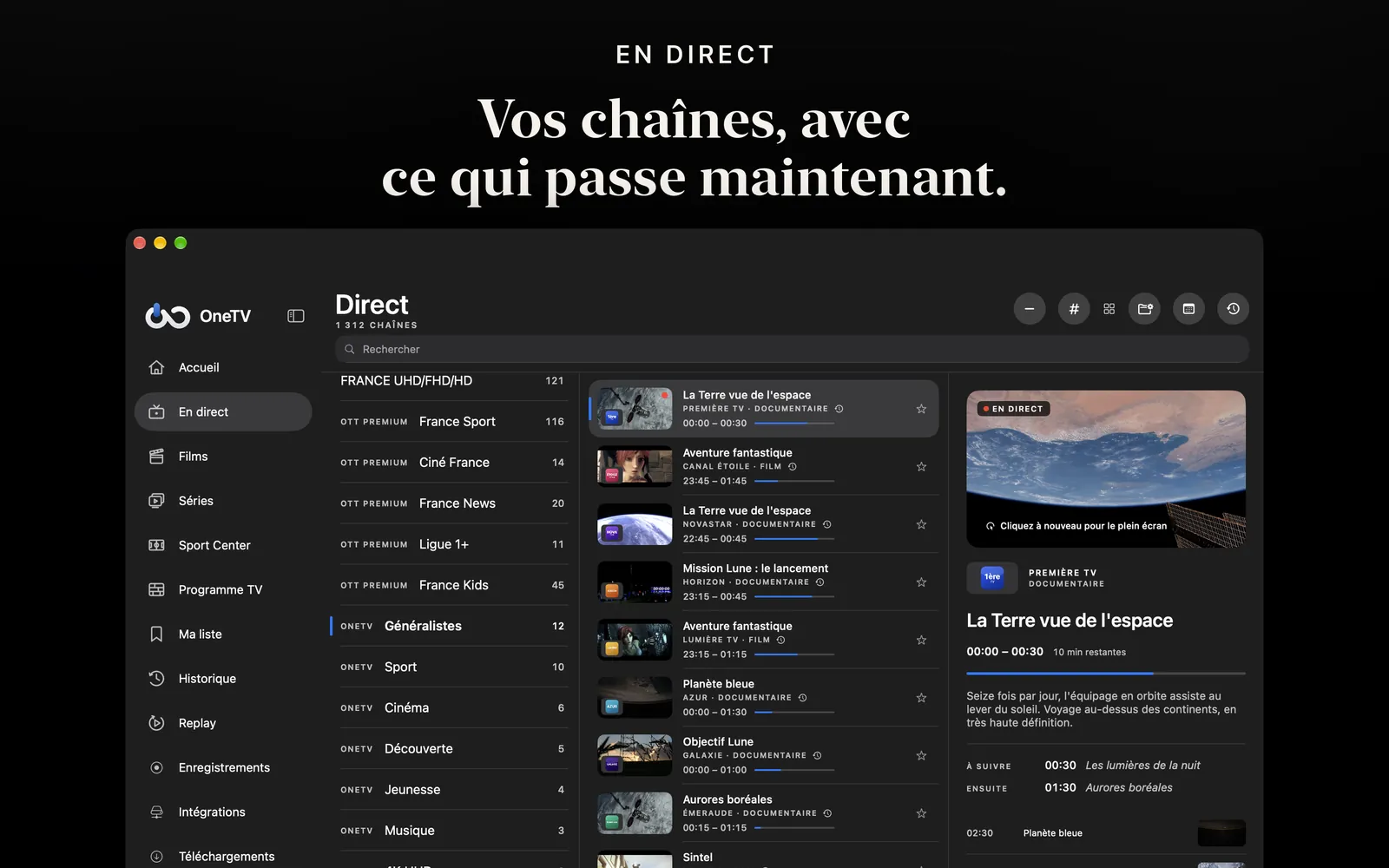
Task: Select Aventure fantastique on Lumière TV
Action: tap(764, 640)
